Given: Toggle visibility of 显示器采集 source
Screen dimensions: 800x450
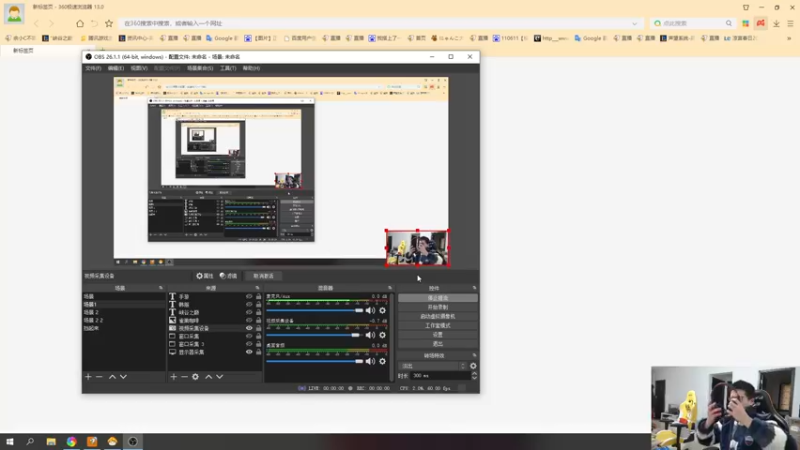Looking at the screenshot, I should (249, 352).
